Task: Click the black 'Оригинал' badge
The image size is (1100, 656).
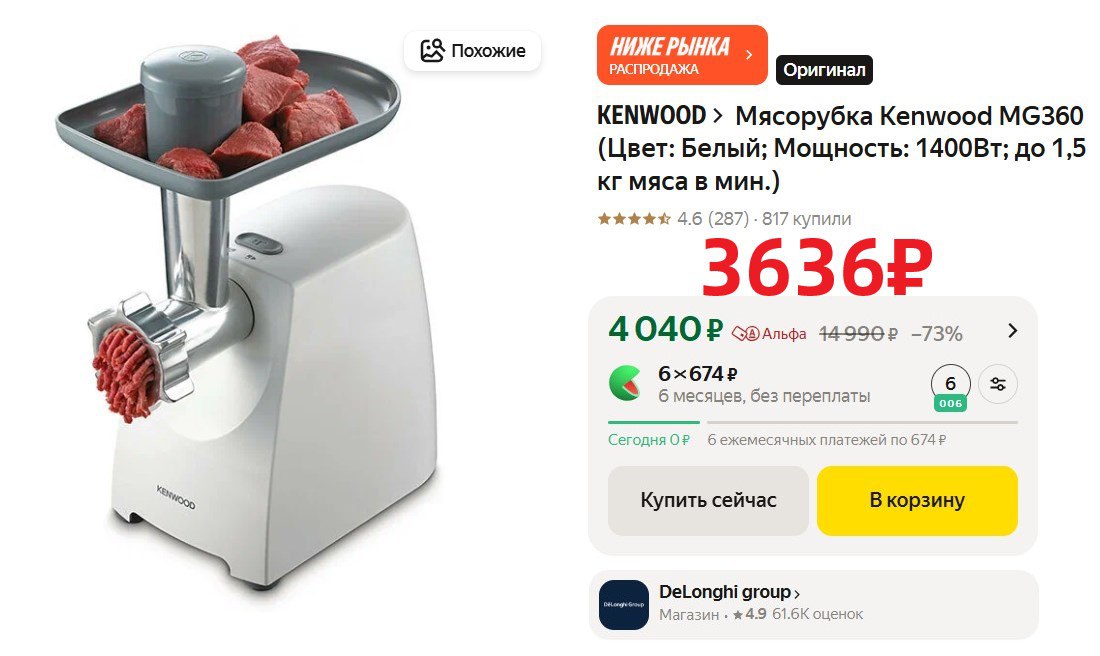Action: pyautogui.click(x=824, y=70)
